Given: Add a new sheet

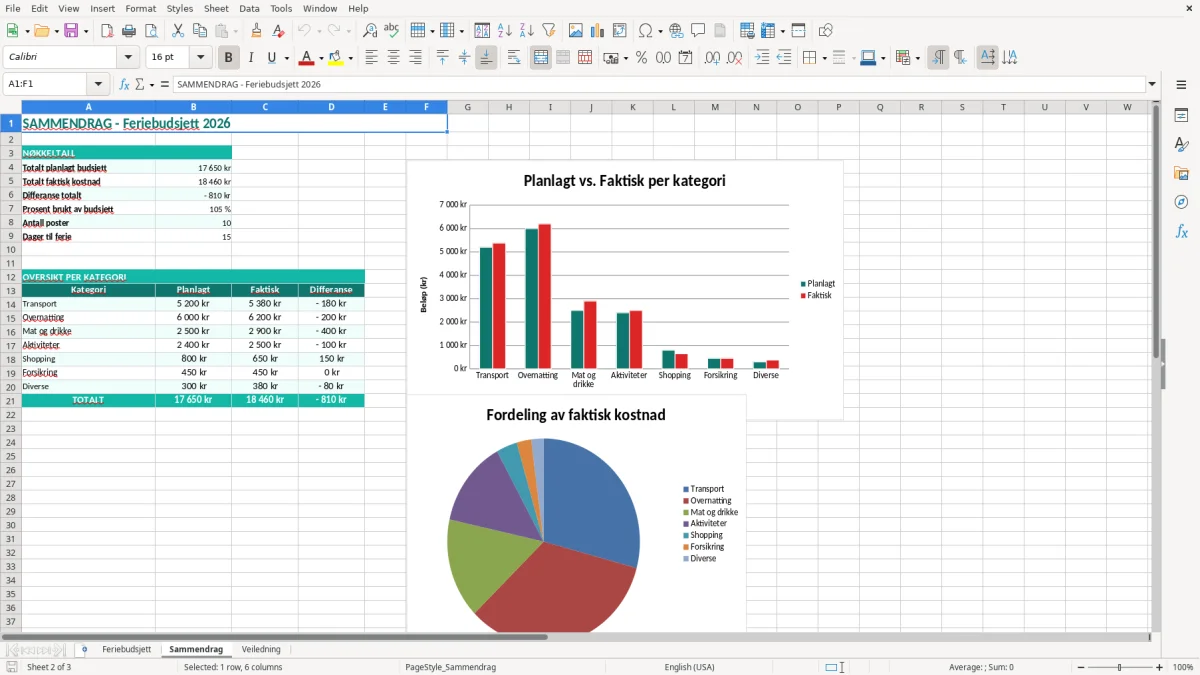Looking at the screenshot, I should pos(84,649).
